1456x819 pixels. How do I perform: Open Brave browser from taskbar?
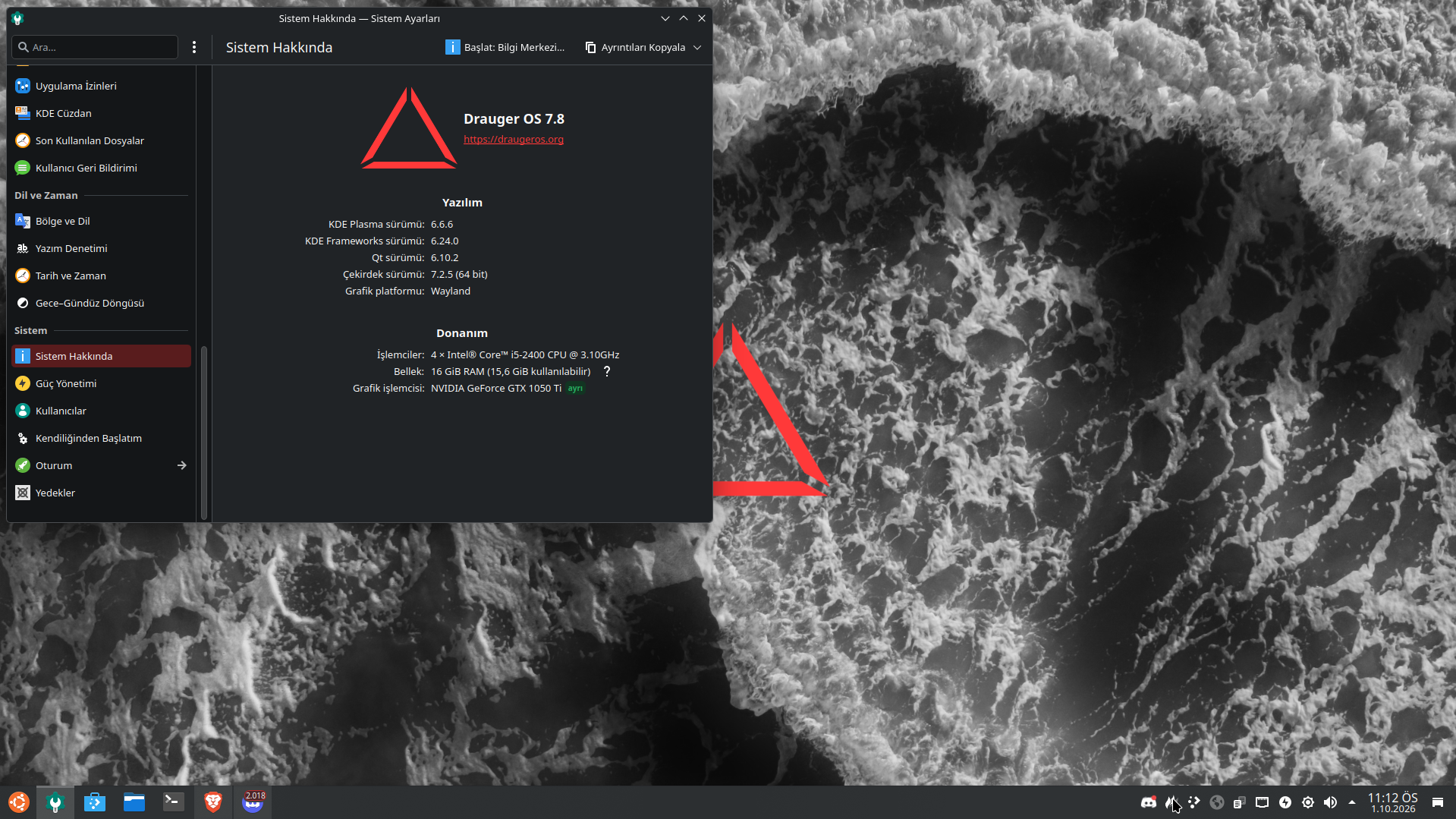click(x=213, y=802)
